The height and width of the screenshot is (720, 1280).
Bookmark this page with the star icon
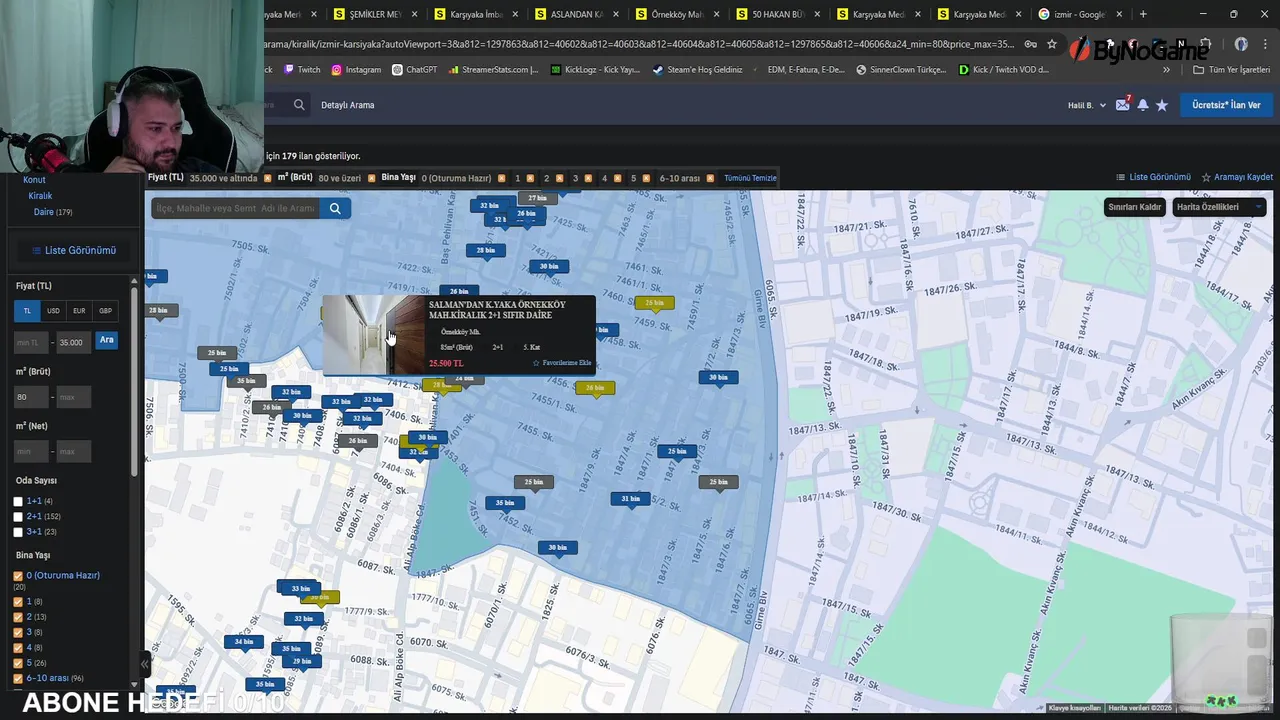pyautogui.click(x=1052, y=44)
